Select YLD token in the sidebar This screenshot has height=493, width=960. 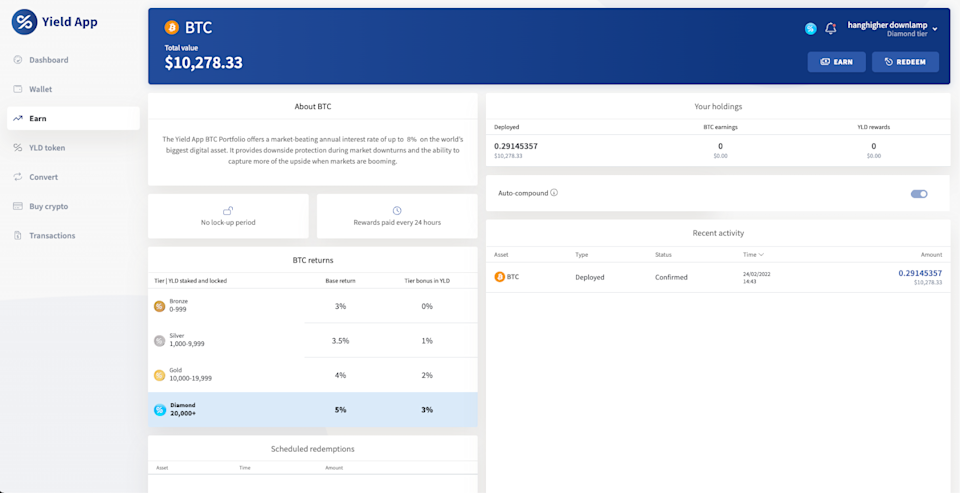pyautogui.click(x=47, y=148)
